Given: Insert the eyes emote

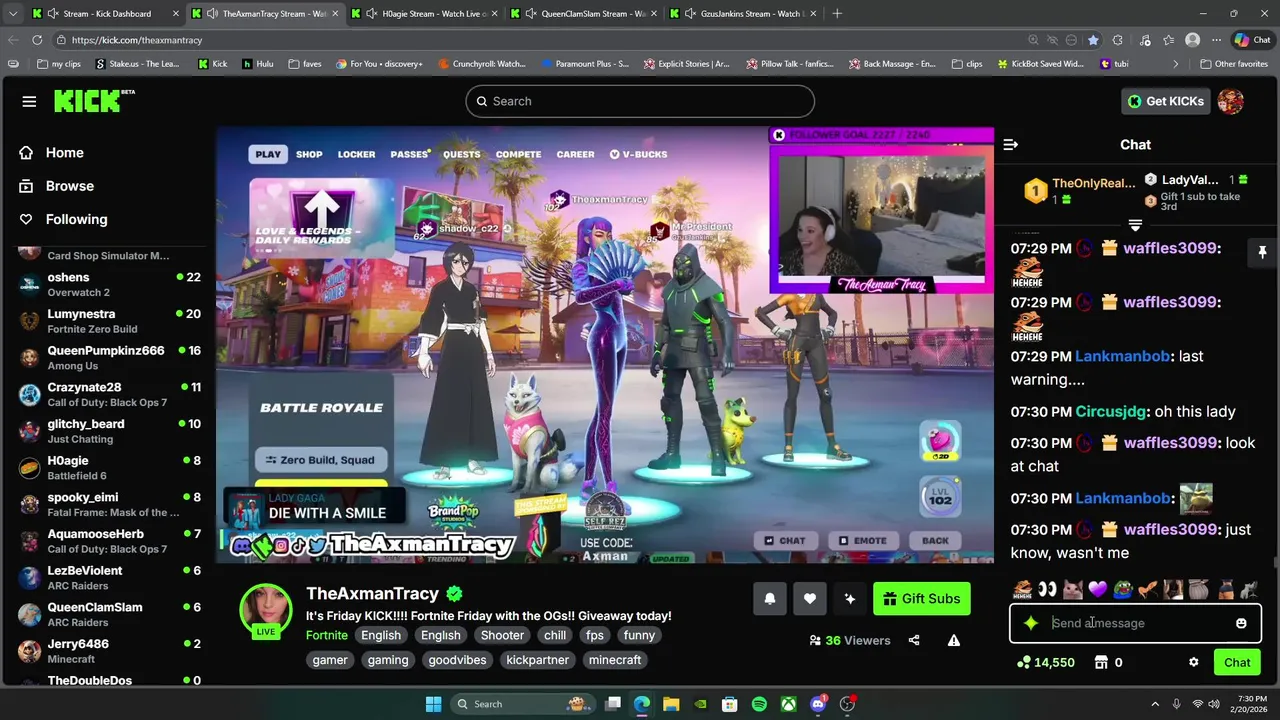Looking at the screenshot, I should click(x=1047, y=590).
